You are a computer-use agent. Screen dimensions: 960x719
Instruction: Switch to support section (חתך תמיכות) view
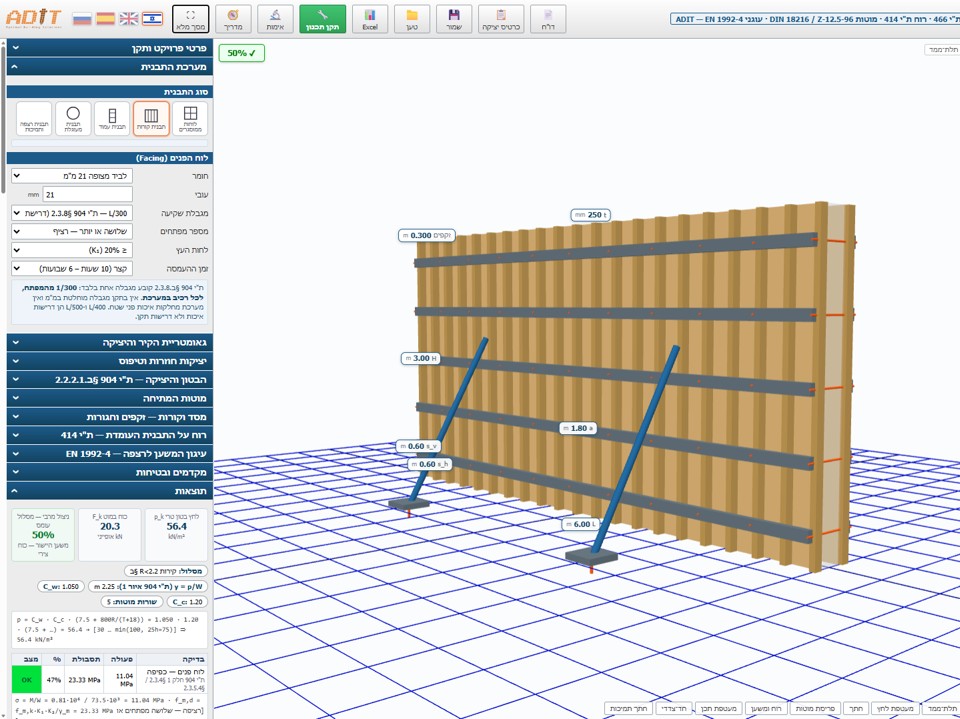[x=628, y=708]
